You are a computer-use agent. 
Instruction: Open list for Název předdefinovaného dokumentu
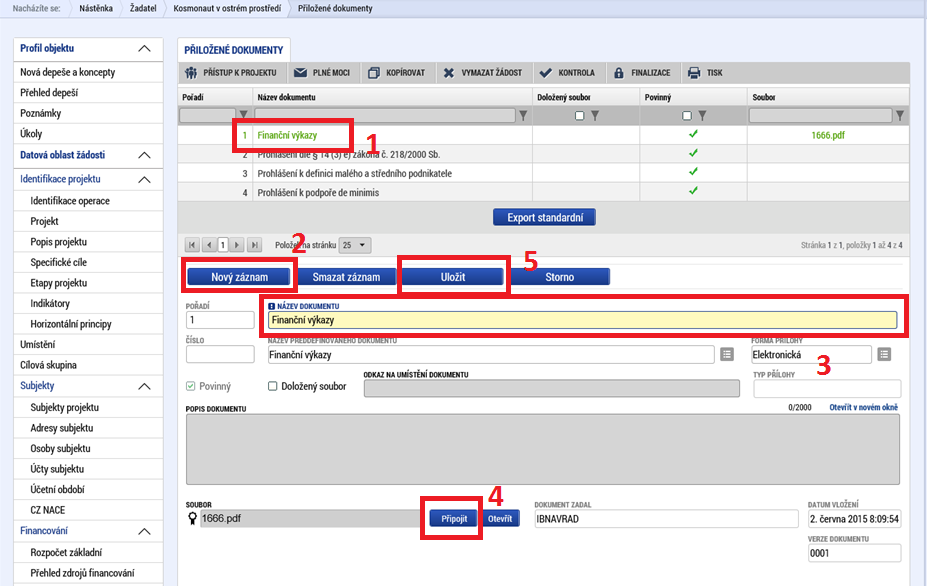pos(727,354)
